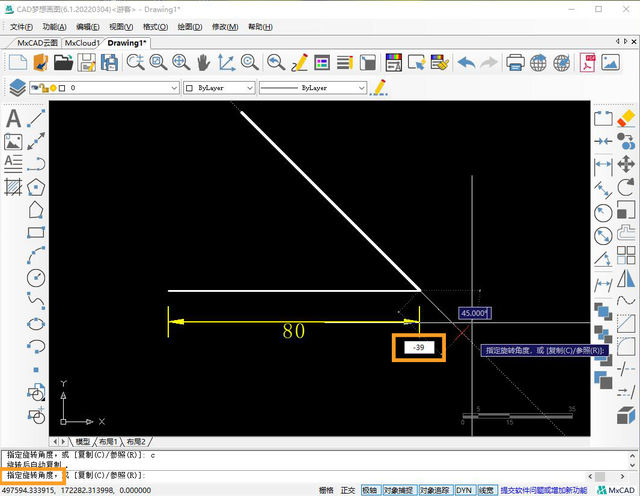Open the 视图(V) menu
Viewport: 640px width, 496px height.
(x=121, y=27)
